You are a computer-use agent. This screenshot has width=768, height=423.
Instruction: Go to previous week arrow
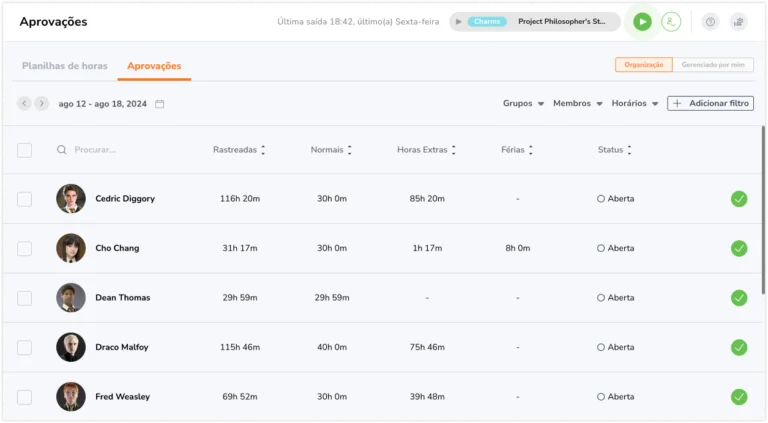coord(24,103)
